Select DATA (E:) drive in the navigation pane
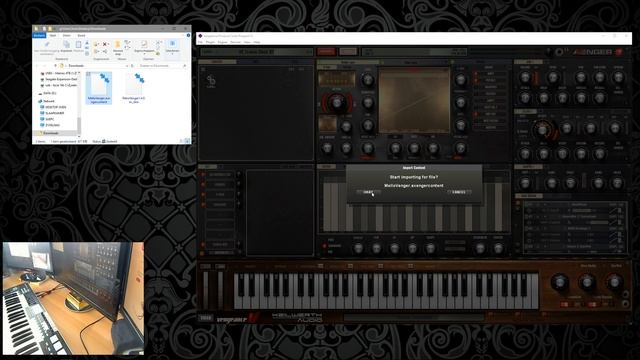 click(x=48, y=93)
